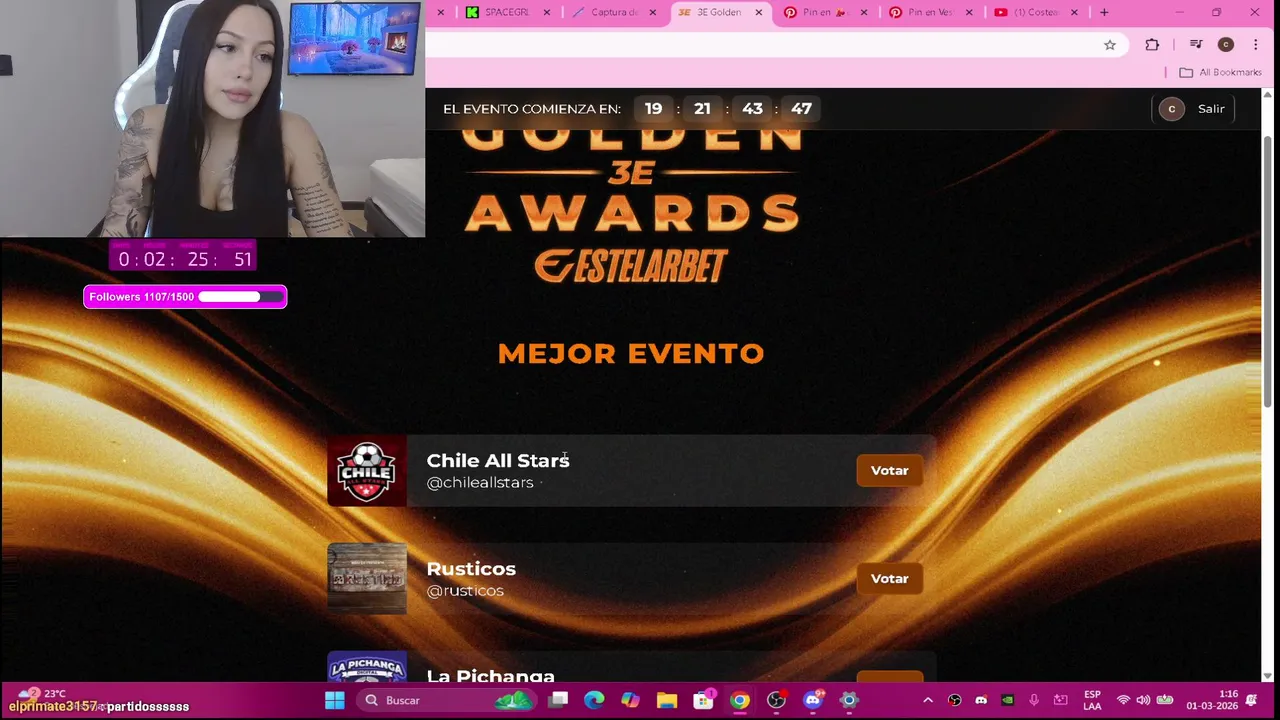
Task: Click the Chile All Stars title
Action: click(498, 460)
